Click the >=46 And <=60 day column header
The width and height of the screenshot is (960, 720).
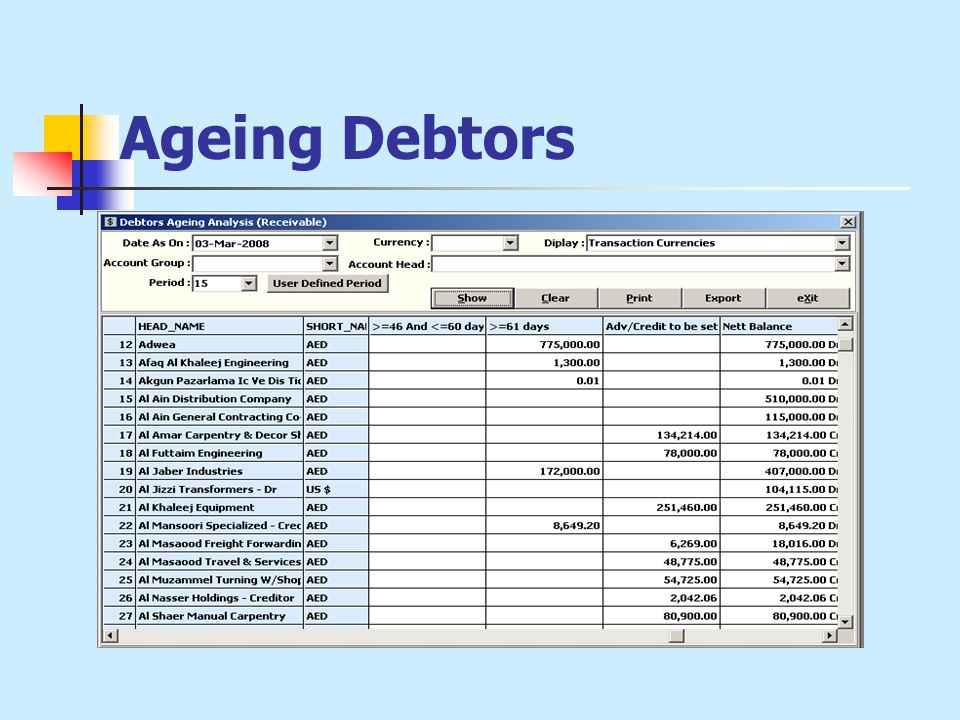point(427,326)
